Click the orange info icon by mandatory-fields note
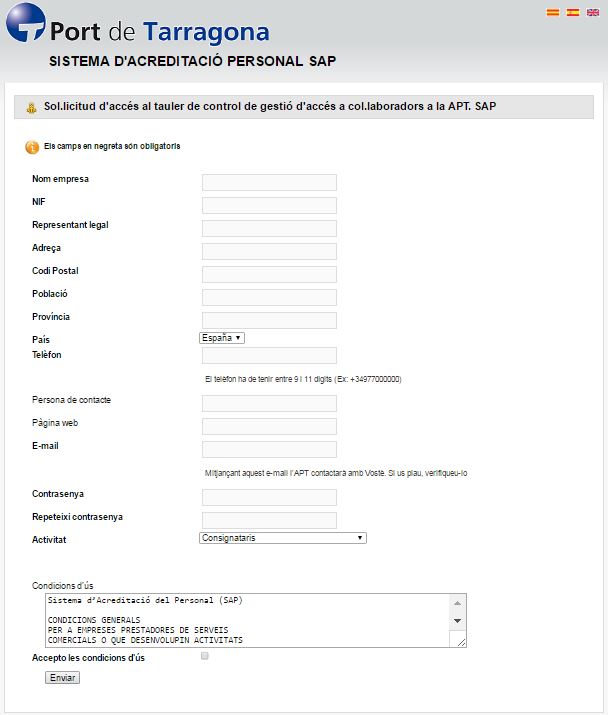 tap(32, 147)
